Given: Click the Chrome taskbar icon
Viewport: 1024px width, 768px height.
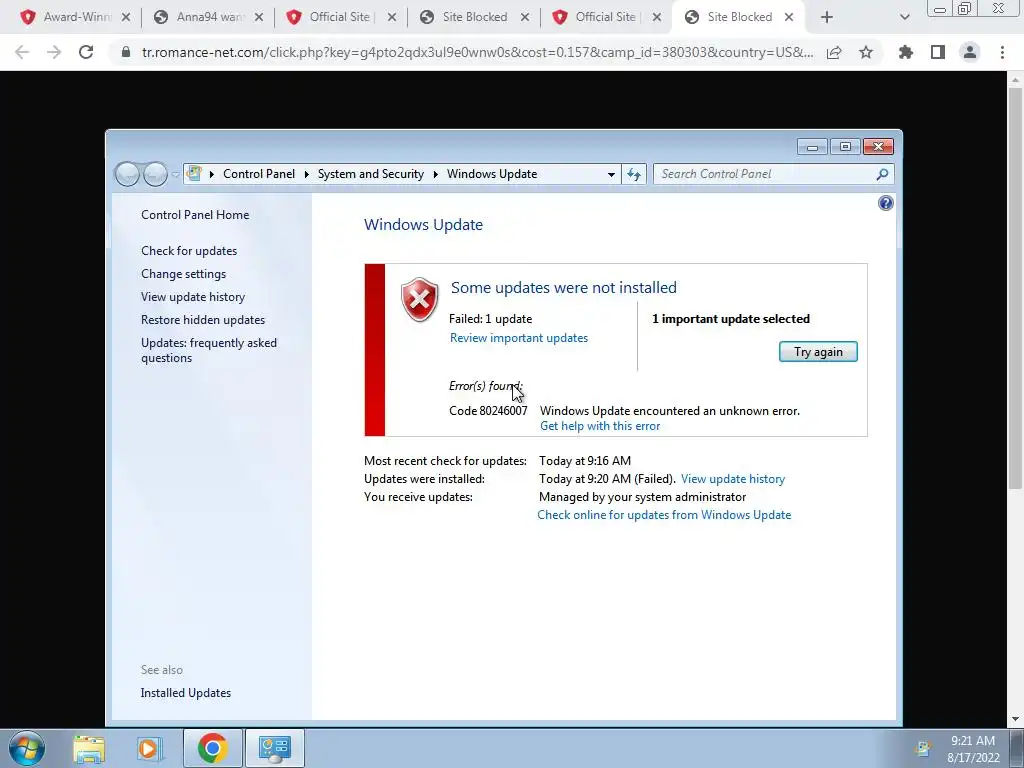Looking at the screenshot, I should click(212, 748).
